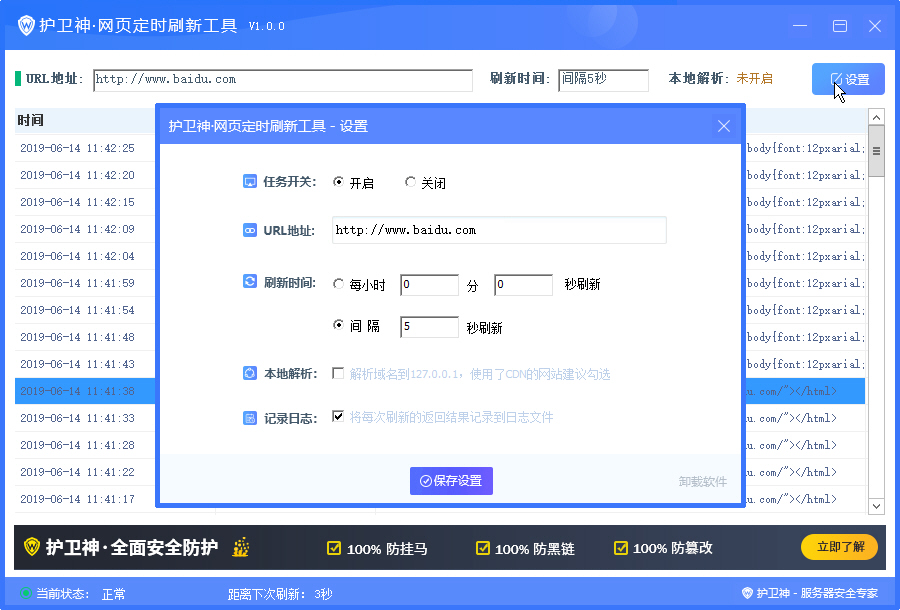Click the 任务开关 monitor icon
The width and height of the screenshot is (900, 610).
(x=250, y=182)
